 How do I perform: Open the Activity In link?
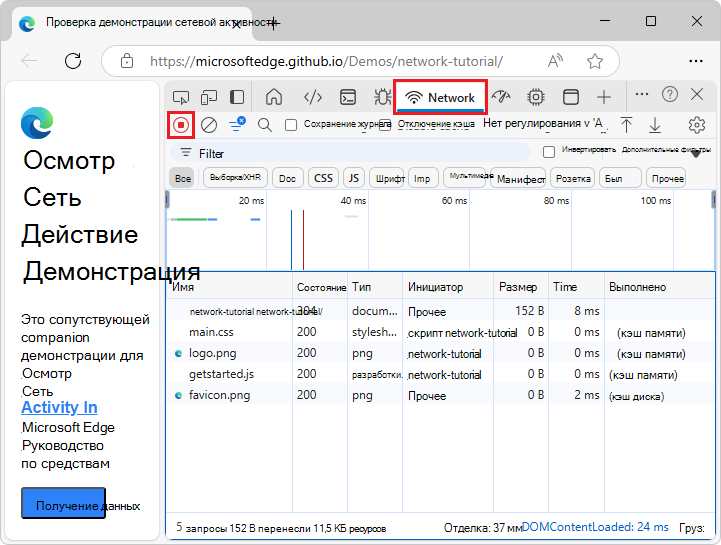[59, 407]
